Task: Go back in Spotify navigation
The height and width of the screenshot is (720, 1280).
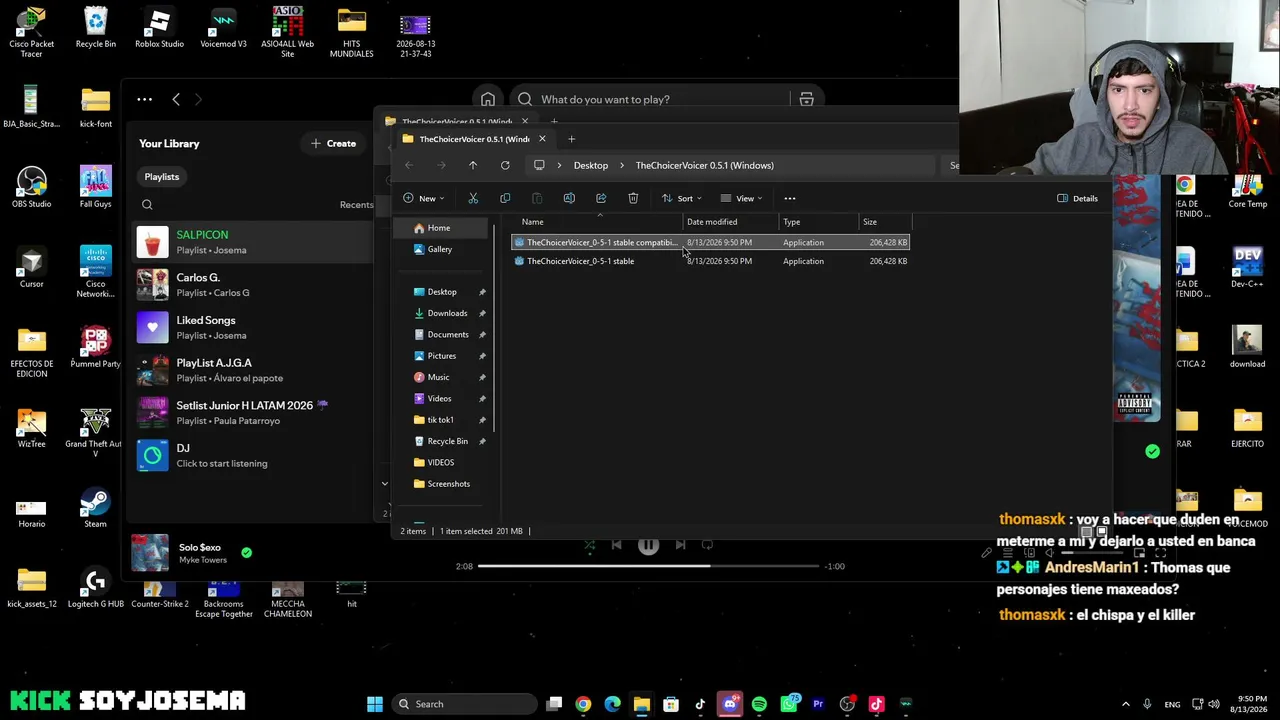Action: [176, 99]
